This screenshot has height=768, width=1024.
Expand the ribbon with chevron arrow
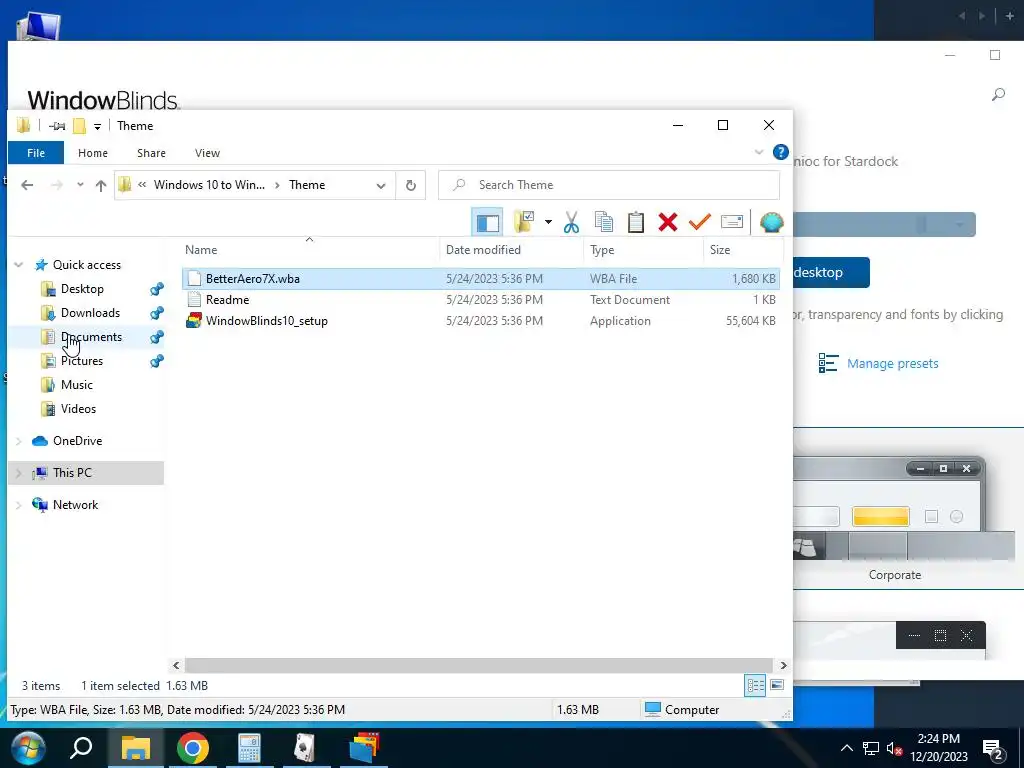tap(759, 152)
